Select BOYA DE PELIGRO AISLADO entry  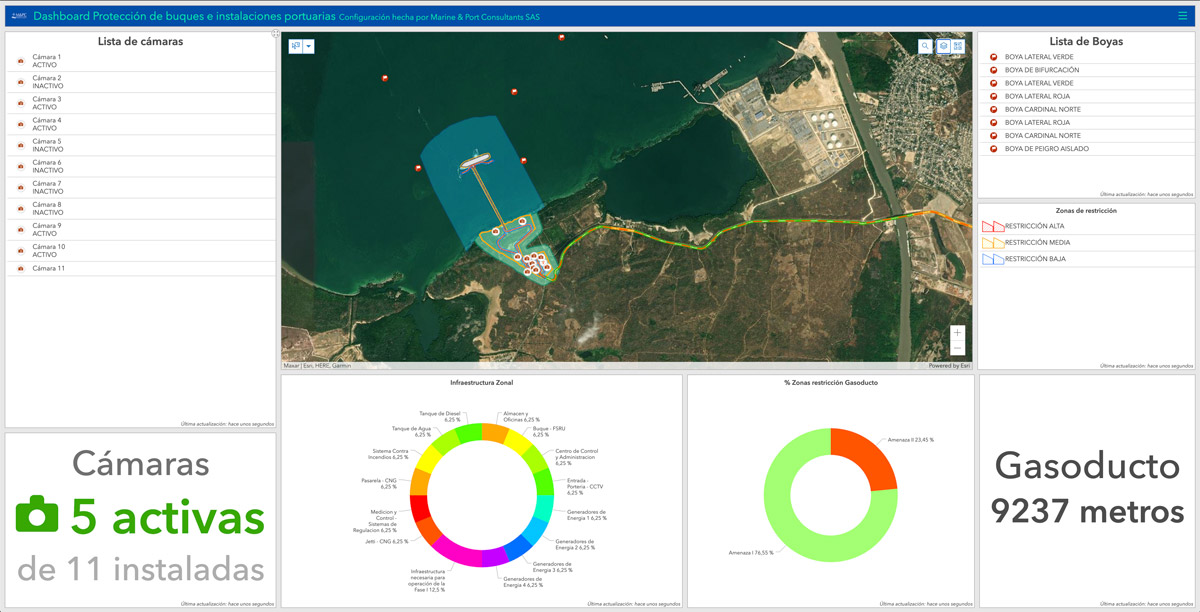coord(1046,149)
